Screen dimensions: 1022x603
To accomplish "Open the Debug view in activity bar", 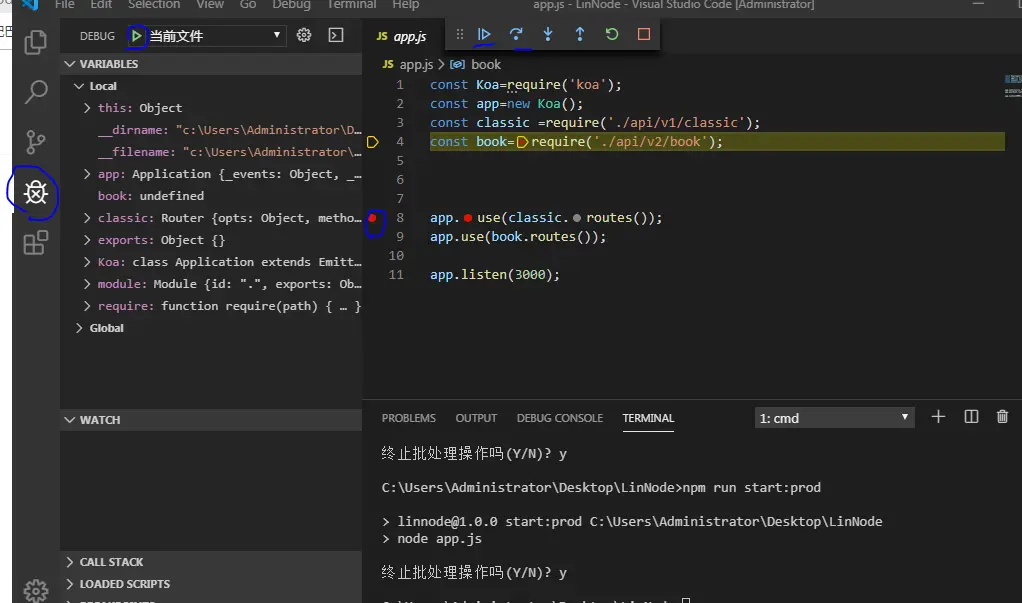I will click(36, 192).
